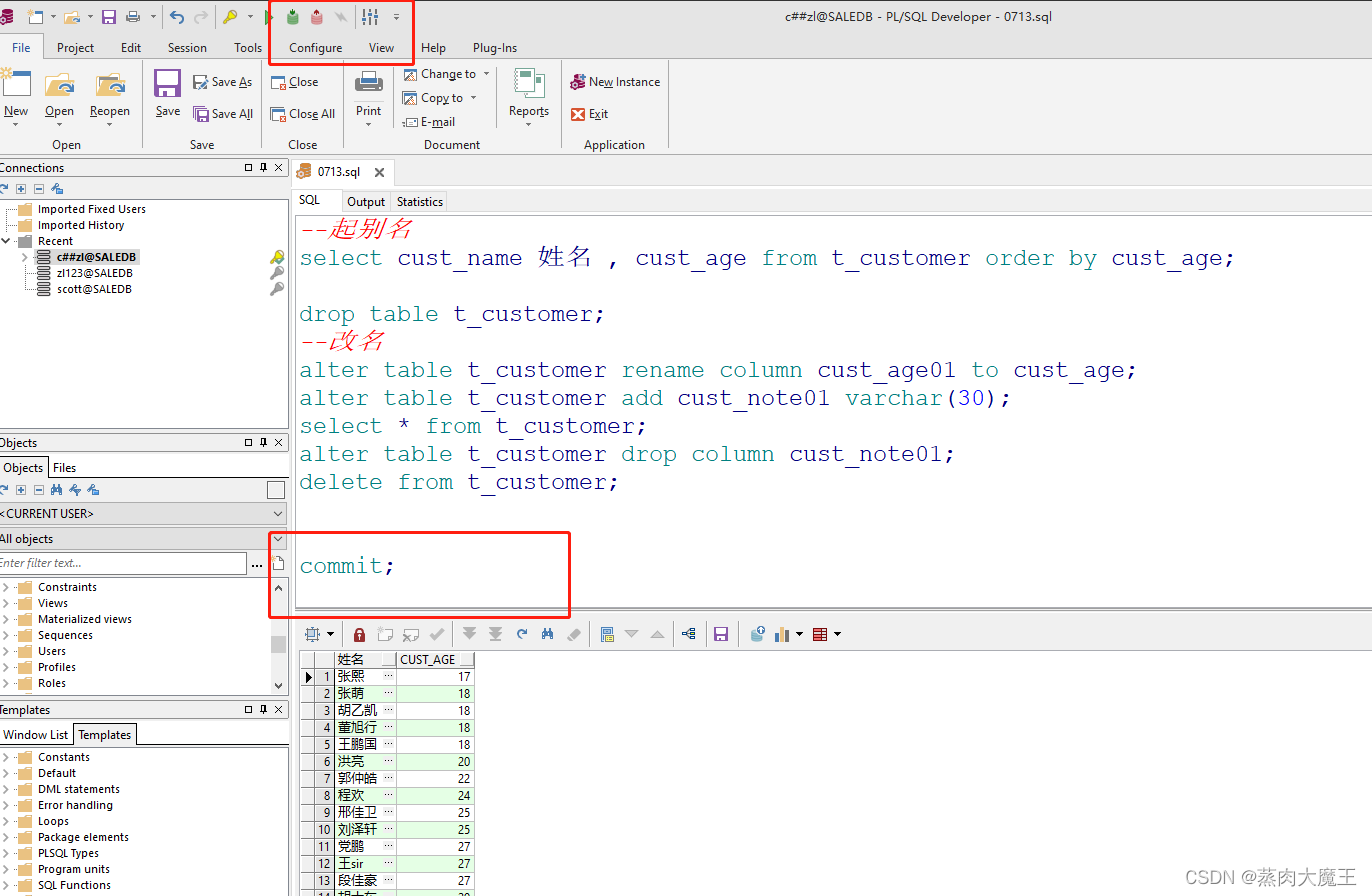
Task: Click the purple Save results icon in grid toolbar
Action: [x=720, y=634]
